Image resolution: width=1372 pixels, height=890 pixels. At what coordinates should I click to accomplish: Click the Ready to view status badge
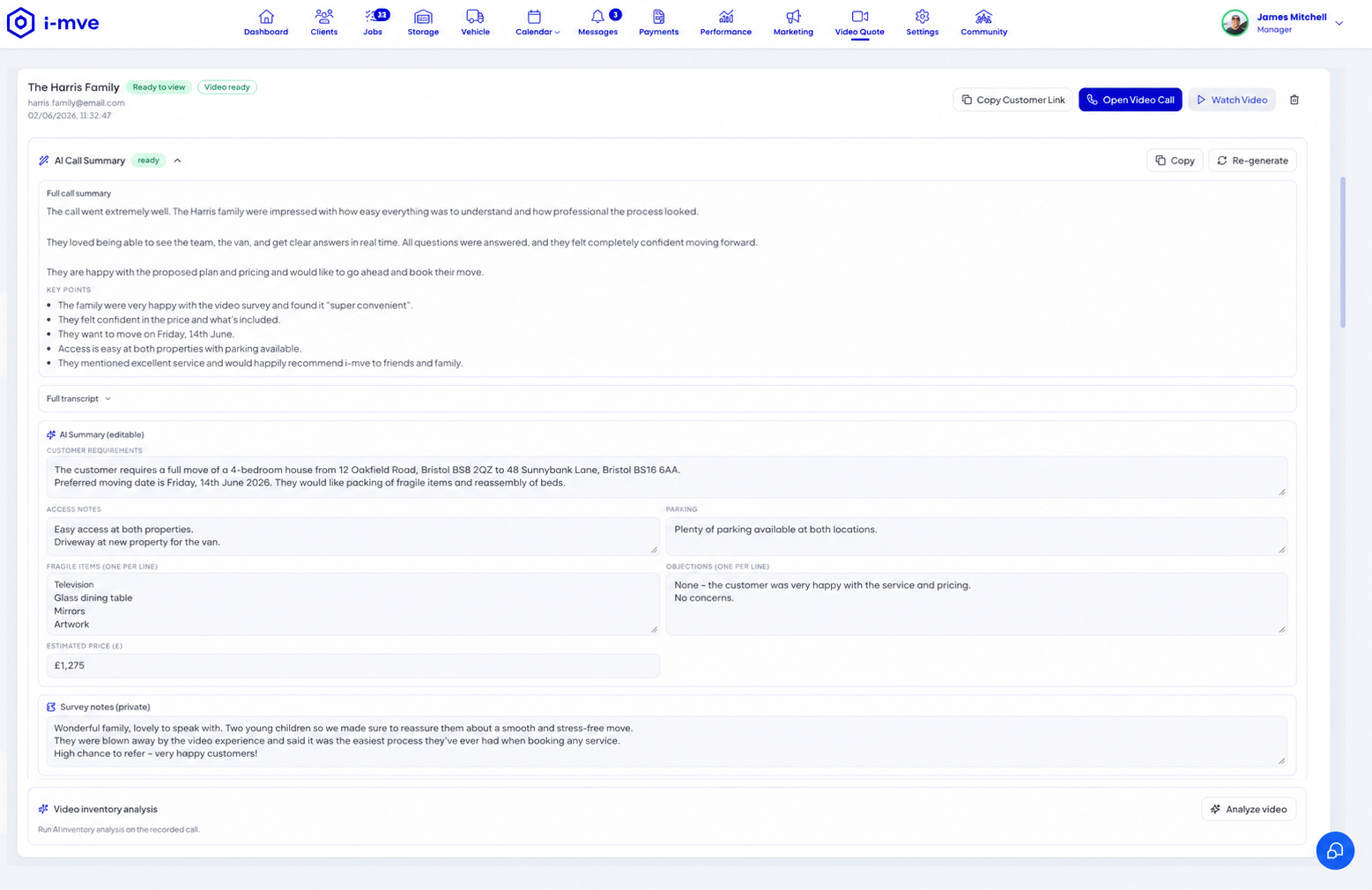point(159,87)
